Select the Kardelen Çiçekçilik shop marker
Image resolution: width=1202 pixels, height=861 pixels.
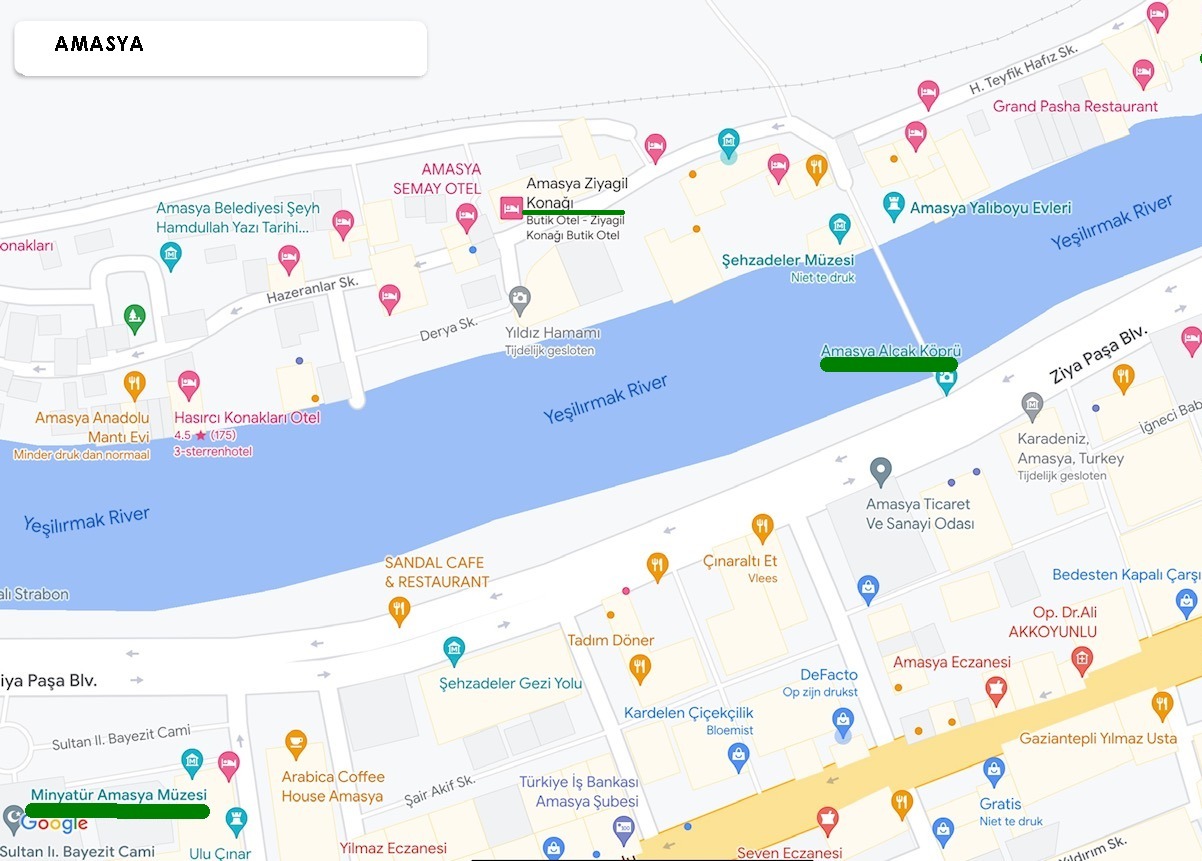point(738,757)
